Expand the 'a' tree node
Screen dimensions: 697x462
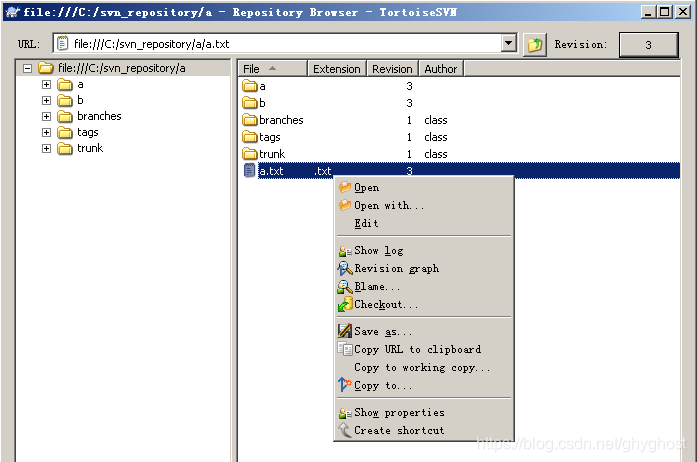tap(46, 84)
